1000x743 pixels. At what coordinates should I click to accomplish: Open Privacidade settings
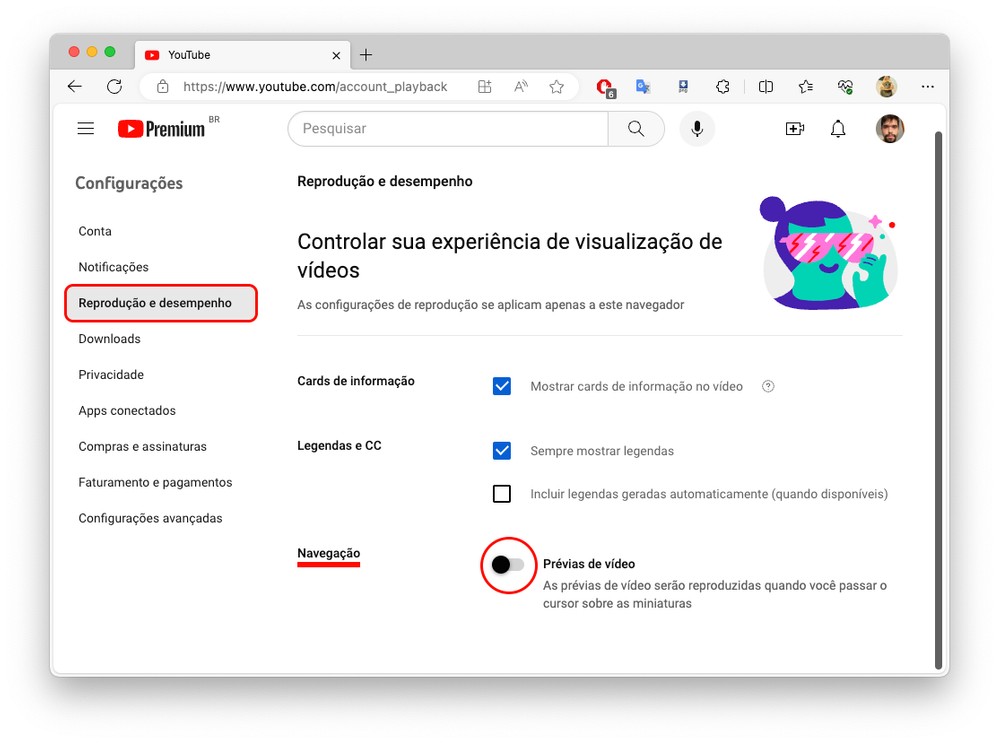click(111, 374)
